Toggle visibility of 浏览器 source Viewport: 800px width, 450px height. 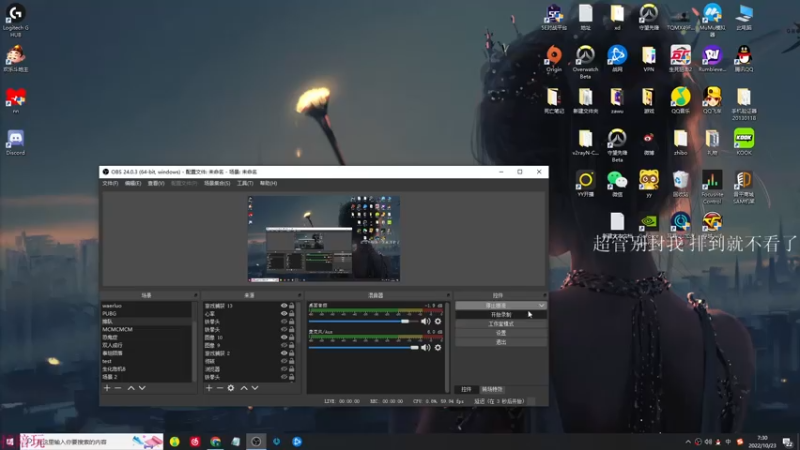click(x=284, y=369)
